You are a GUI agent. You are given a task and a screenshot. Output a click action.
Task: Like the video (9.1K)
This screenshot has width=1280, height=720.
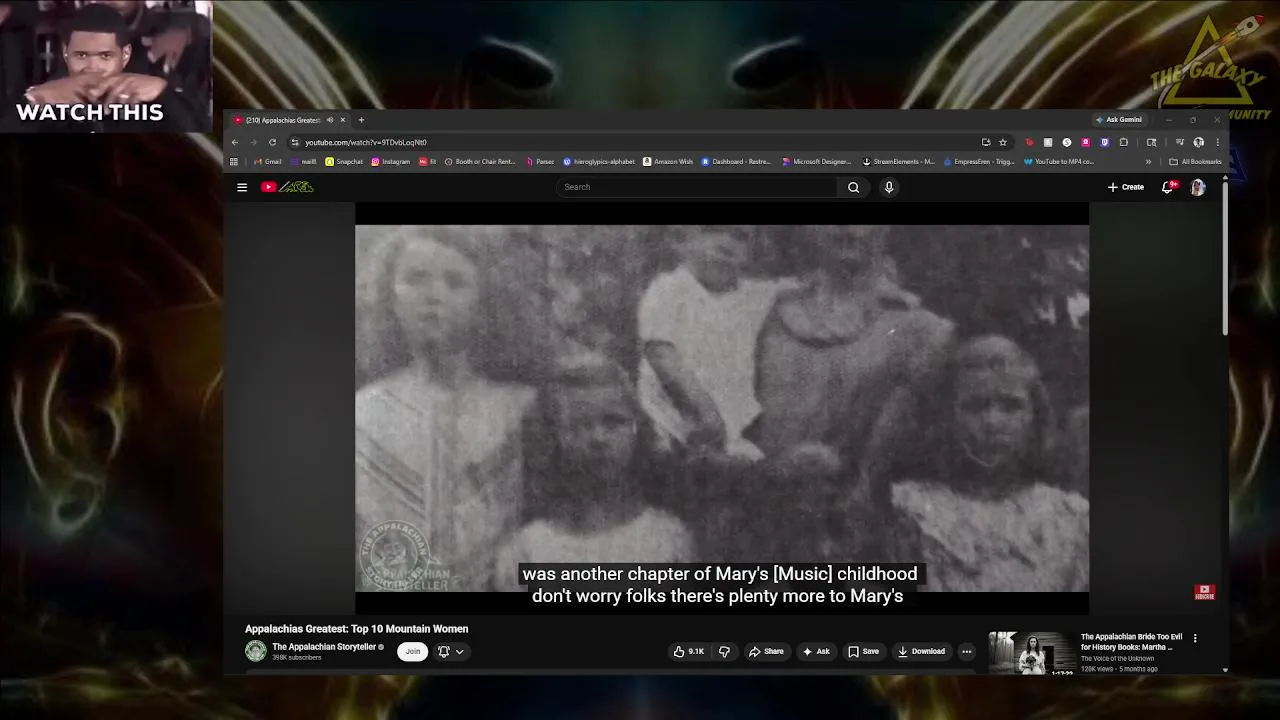pos(688,651)
